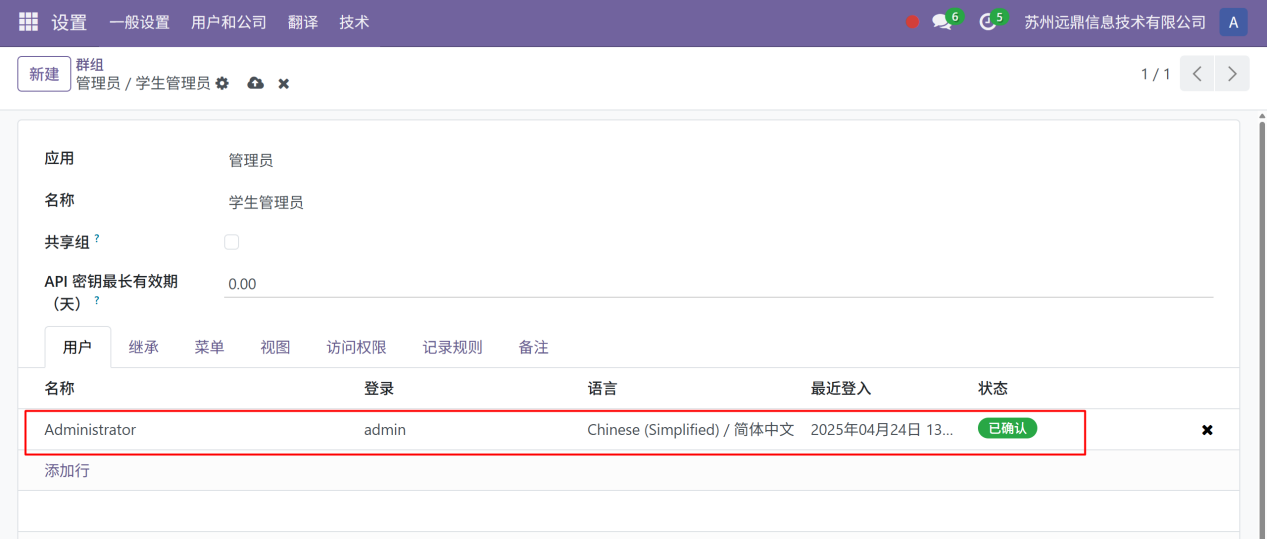
Task: Save the record using the cloud upload icon
Action: pos(255,83)
